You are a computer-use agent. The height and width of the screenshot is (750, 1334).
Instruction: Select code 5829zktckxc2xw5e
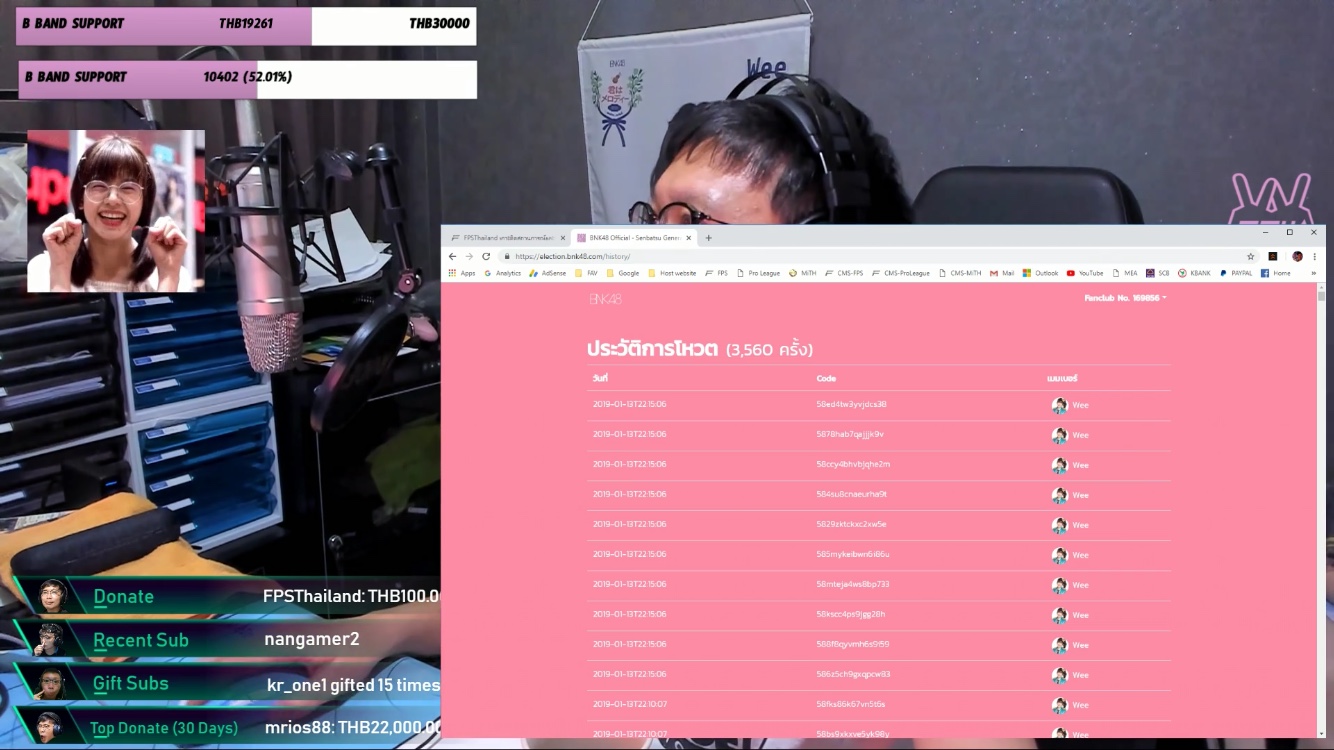coord(851,524)
